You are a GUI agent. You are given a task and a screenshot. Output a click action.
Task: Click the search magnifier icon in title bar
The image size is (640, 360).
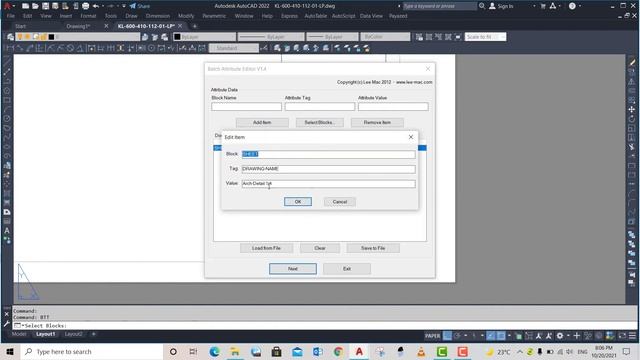click(x=482, y=6)
